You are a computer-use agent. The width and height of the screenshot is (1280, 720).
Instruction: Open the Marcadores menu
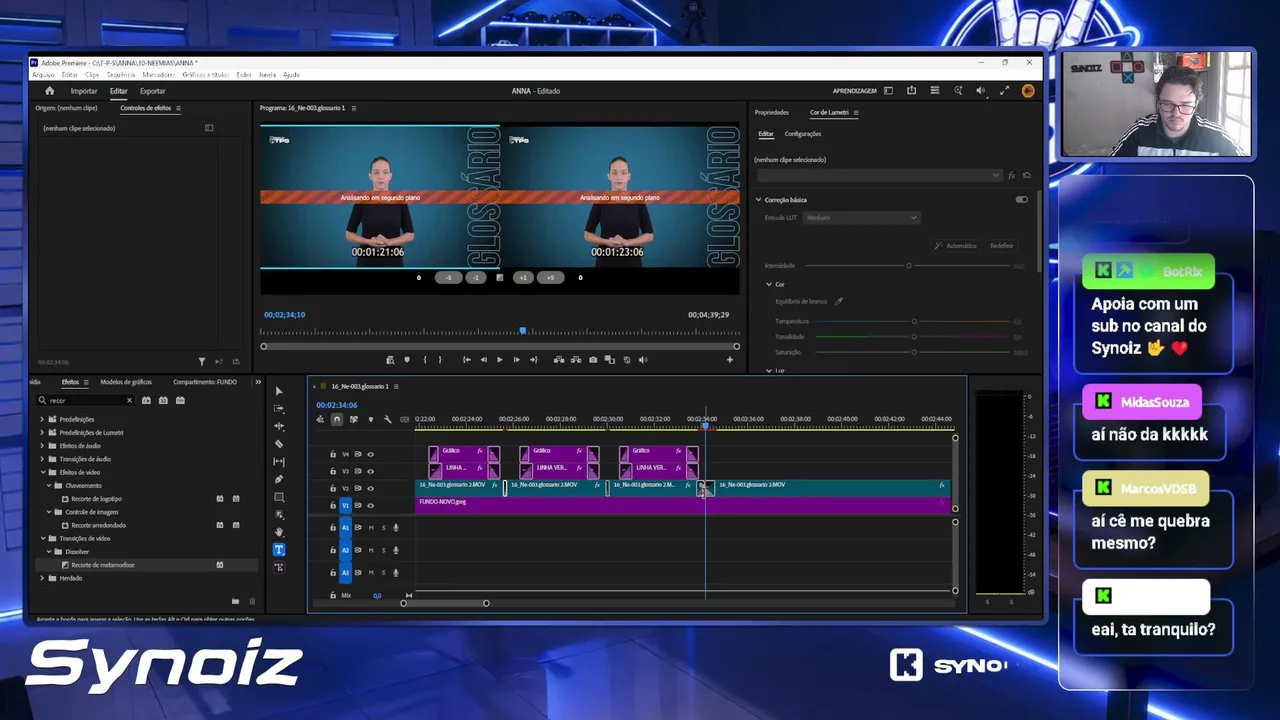coord(159,75)
